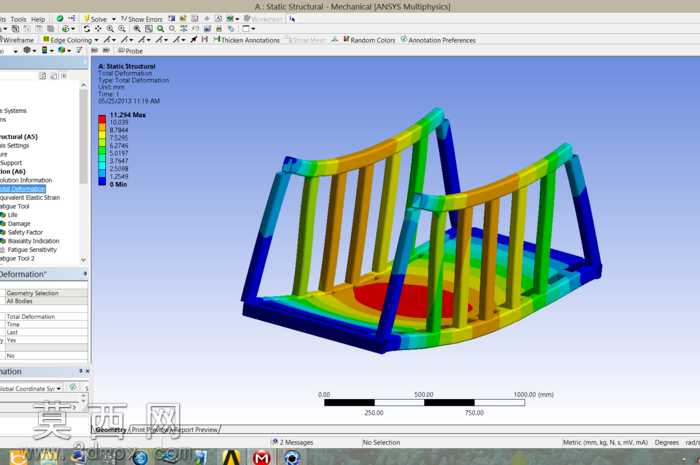Screen dimensions: 700x465
Task: Click the outline panel expand-all icon
Action: [43, 76]
